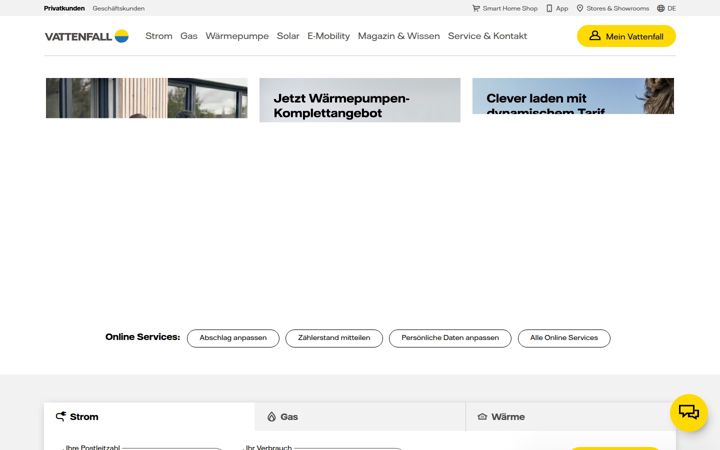
Task: Open the yellow chat bubble button
Action: coord(689,412)
